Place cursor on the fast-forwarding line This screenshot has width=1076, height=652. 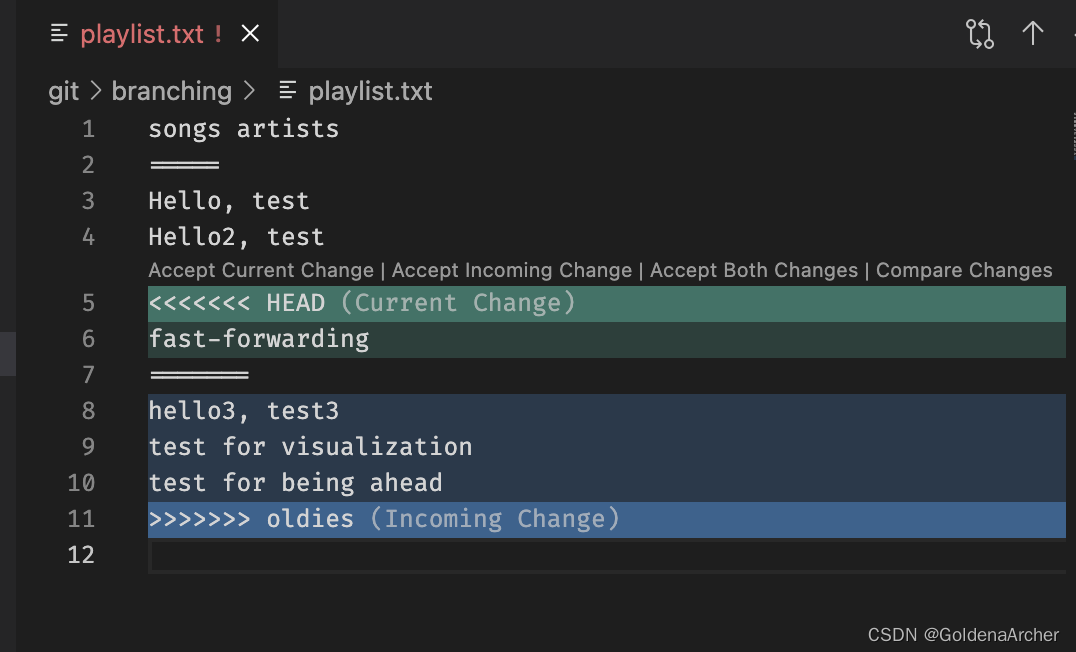(x=259, y=339)
